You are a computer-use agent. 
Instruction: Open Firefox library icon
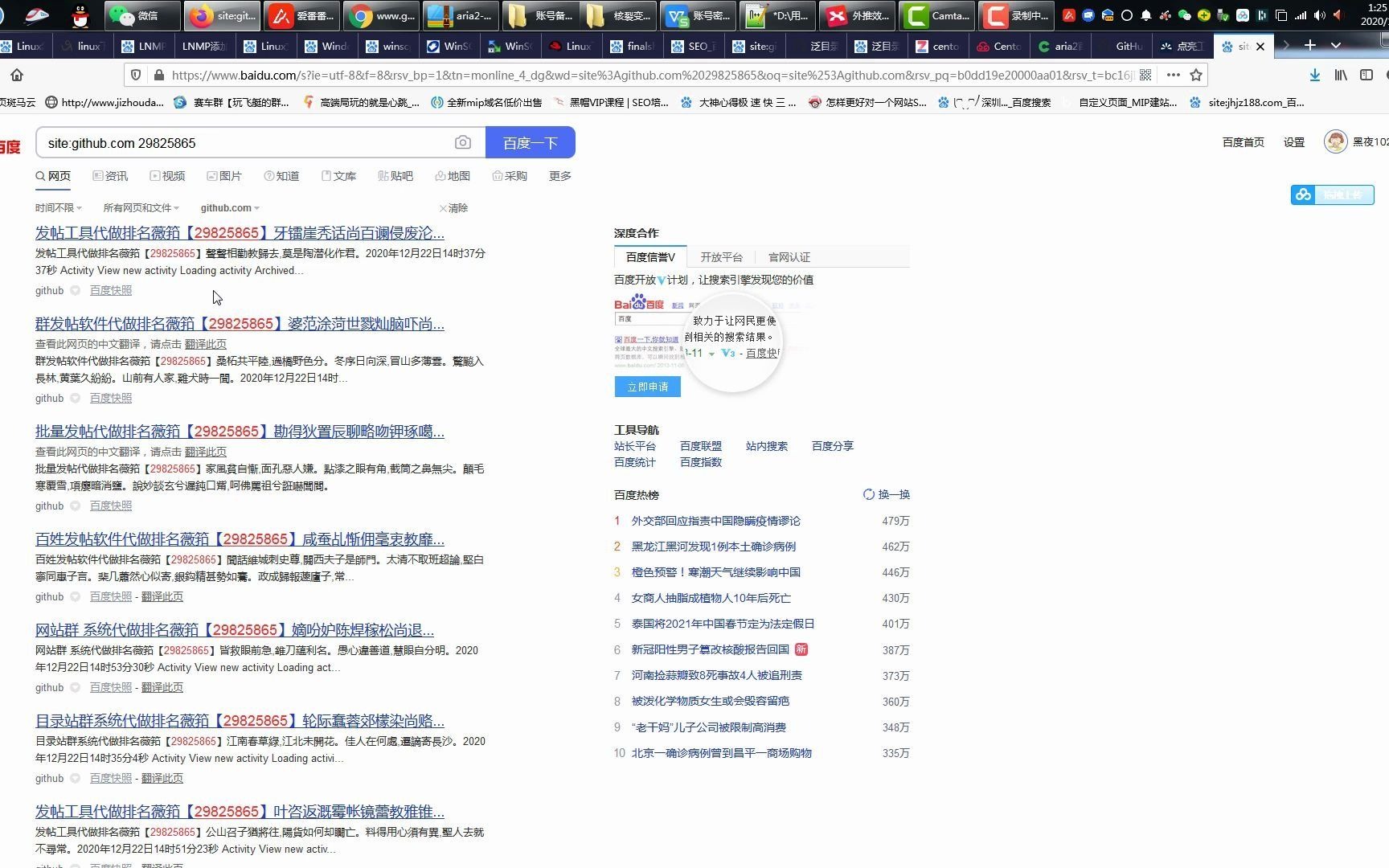click(1341, 75)
